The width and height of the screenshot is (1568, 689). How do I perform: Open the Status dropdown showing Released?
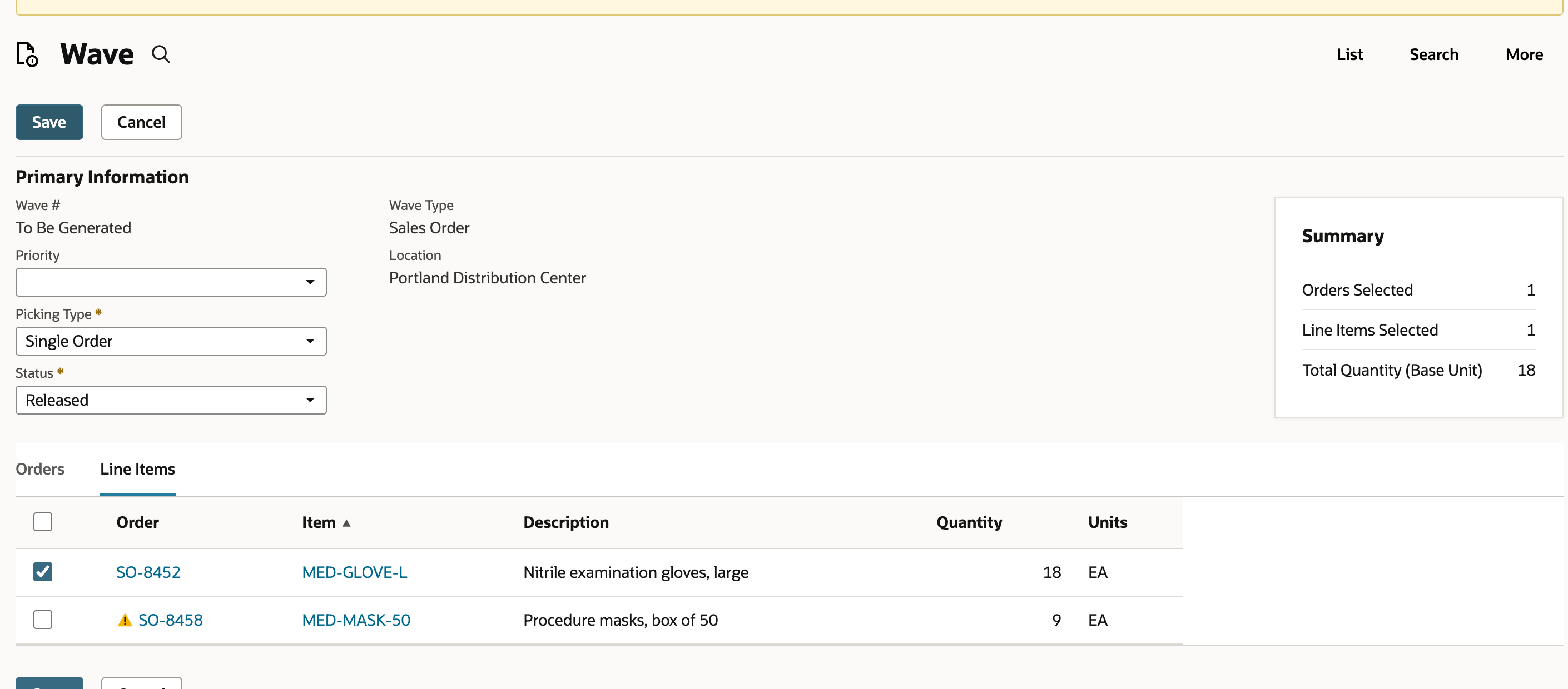click(171, 400)
